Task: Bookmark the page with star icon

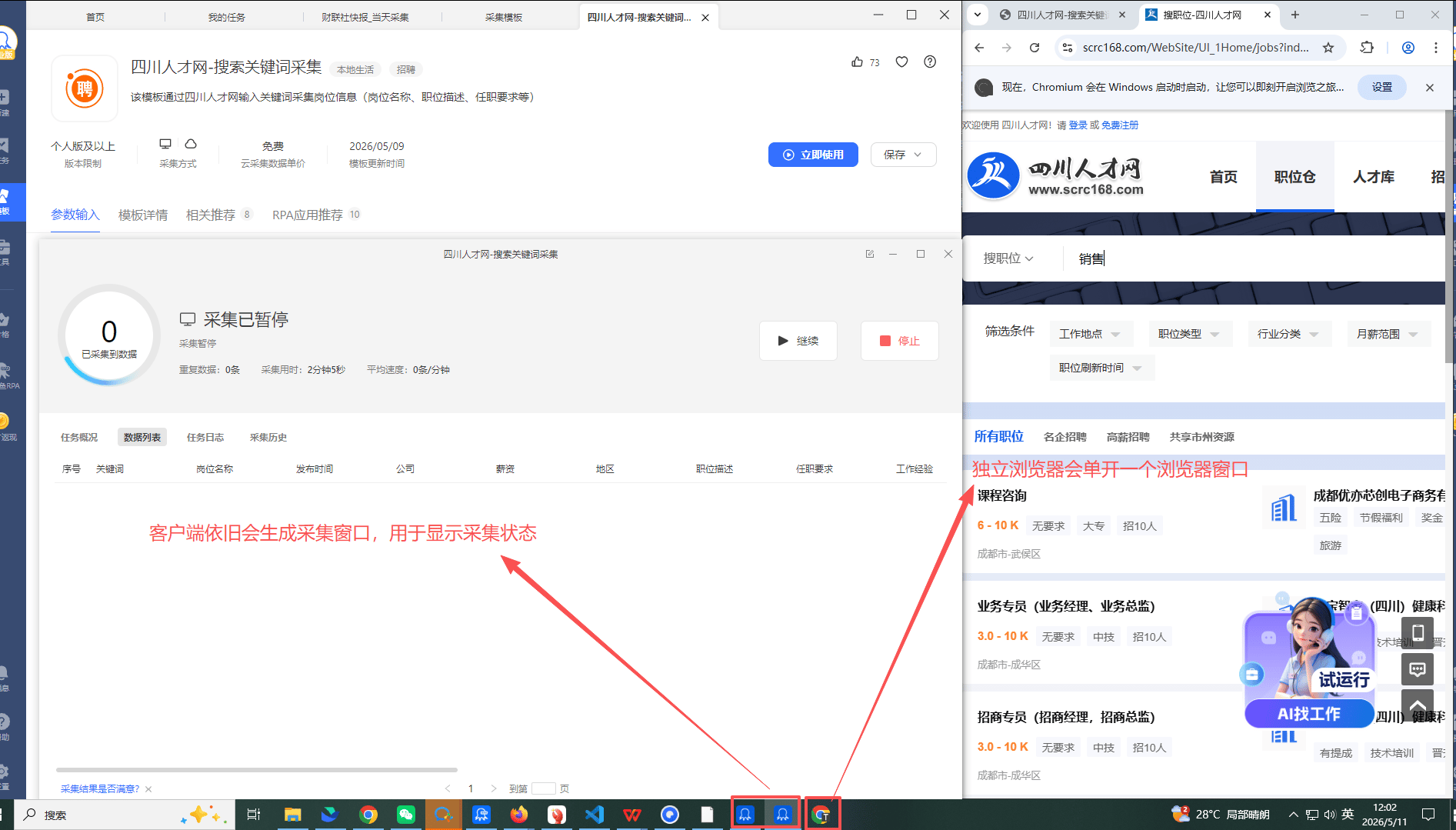Action: (1328, 48)
